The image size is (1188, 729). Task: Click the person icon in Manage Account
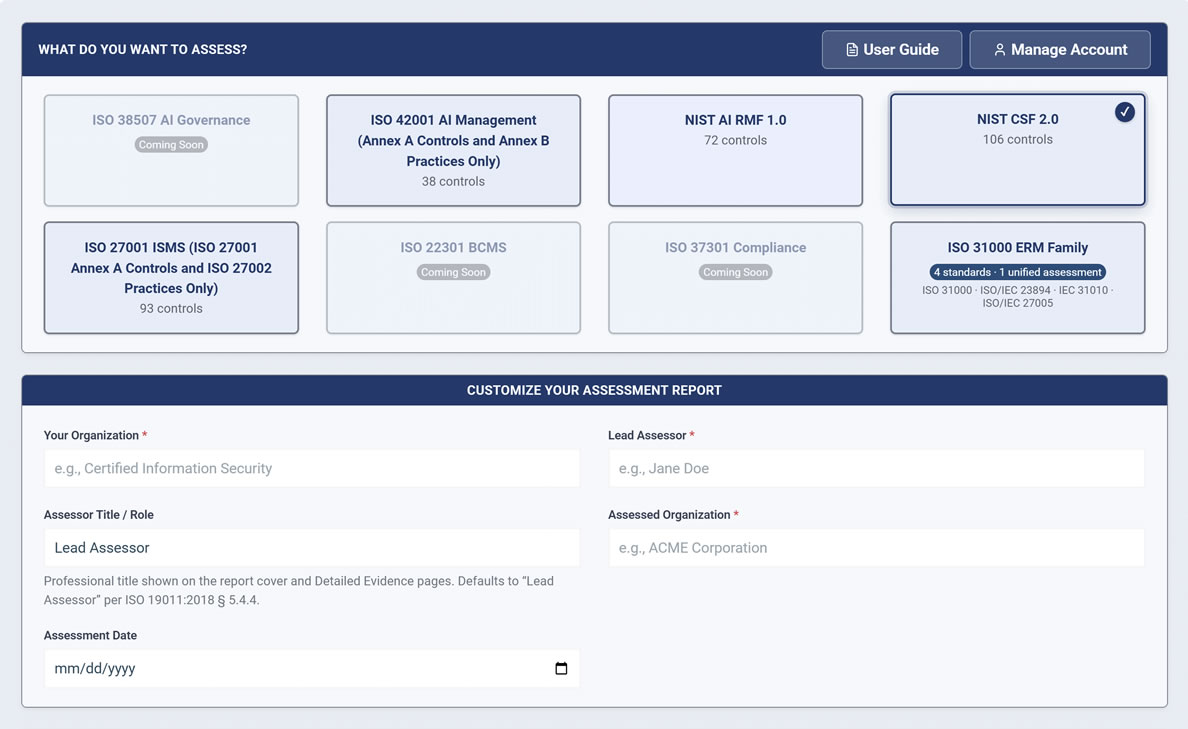point(999,49)
